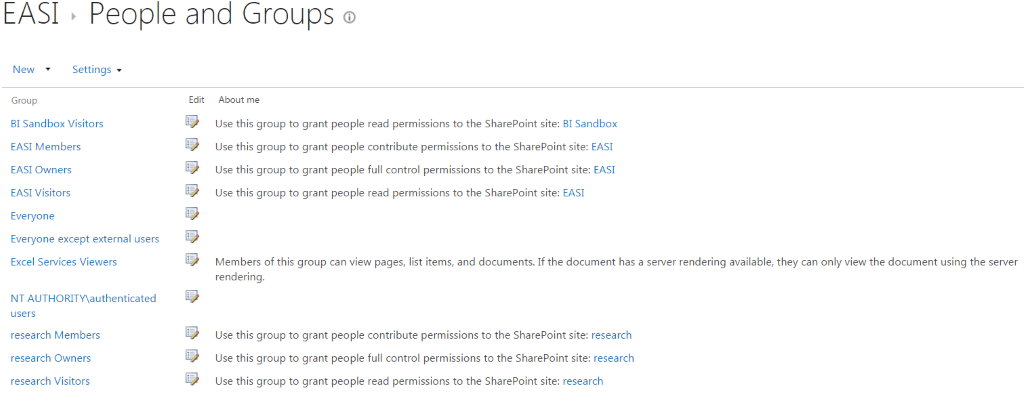Open the Settings dropdown menu

[x=97, y=69]
